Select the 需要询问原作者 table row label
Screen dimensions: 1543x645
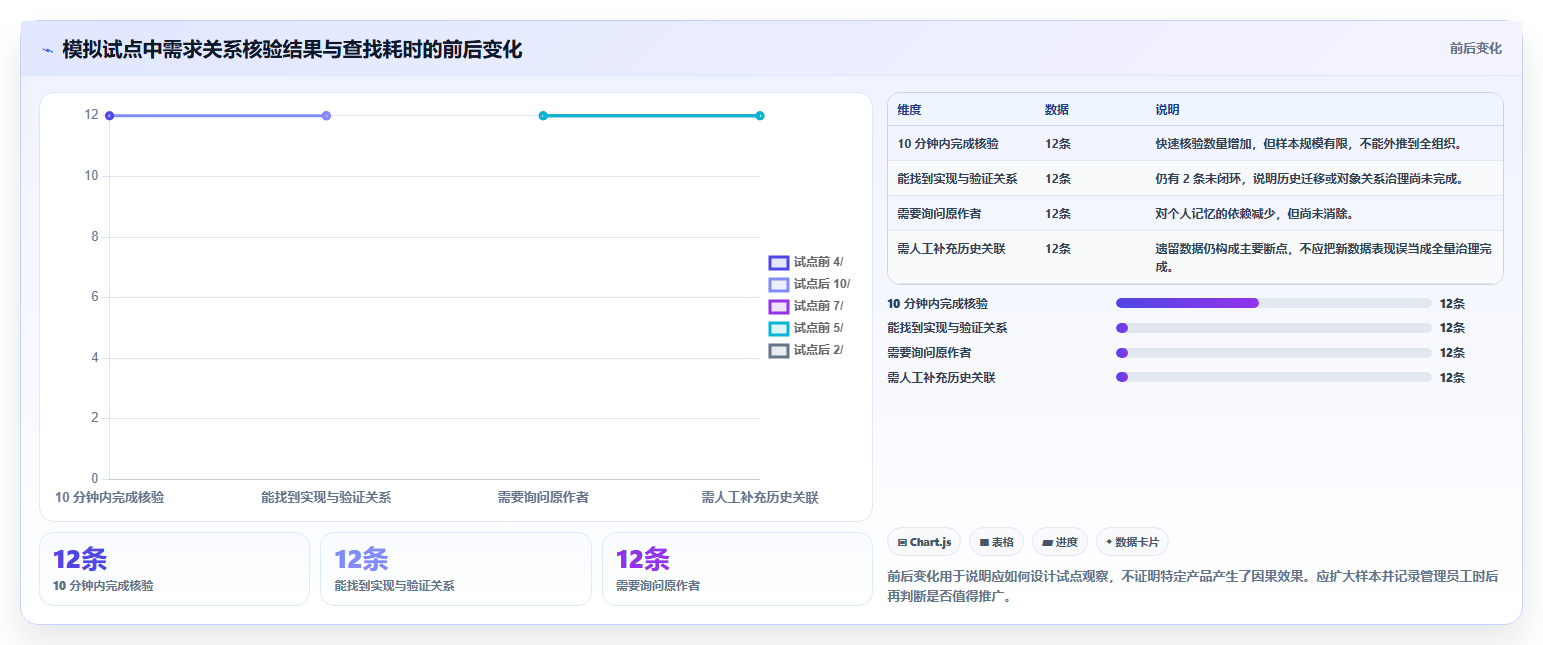(939, 214)
